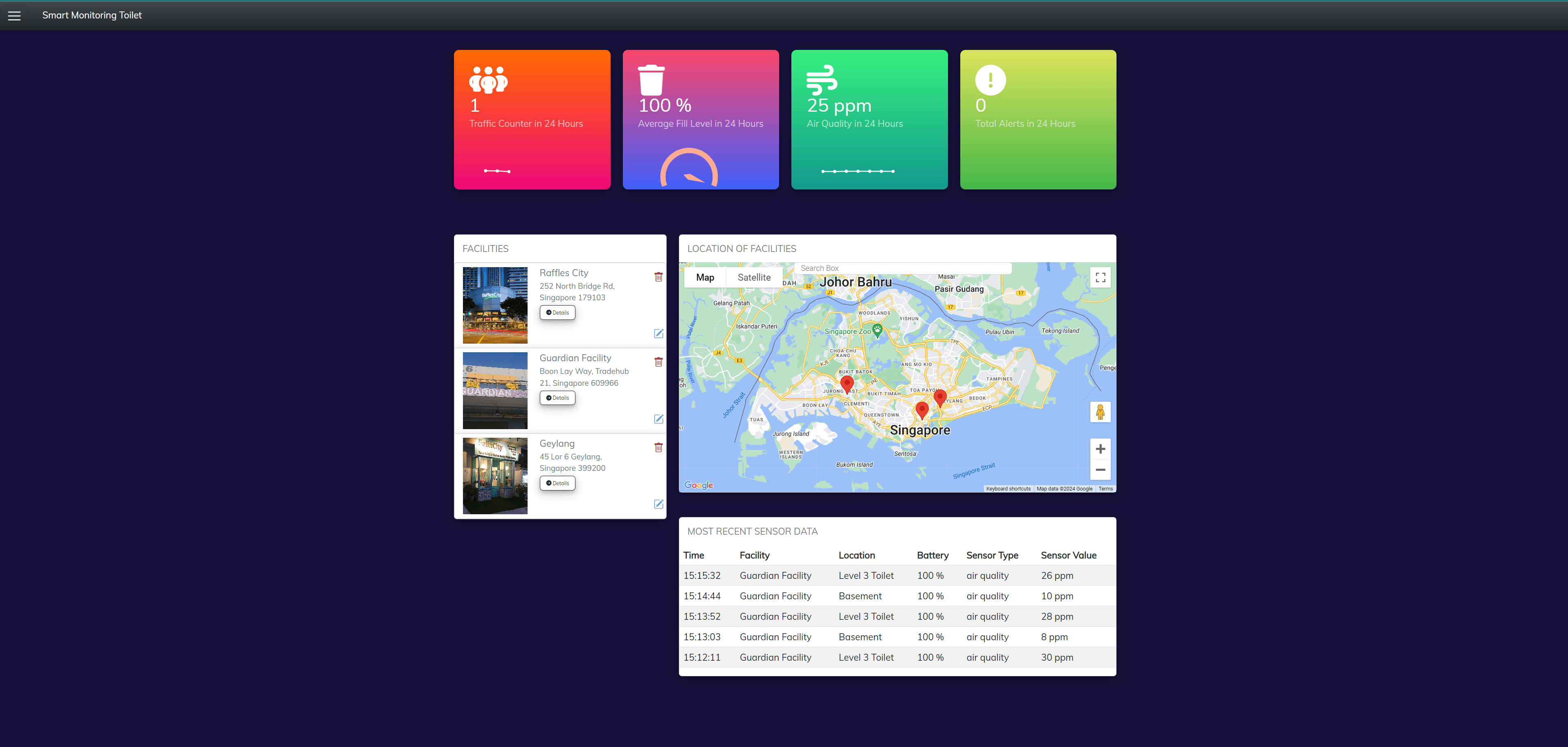Click the 10 ppm sensor value

click(x=1057, y=596)
